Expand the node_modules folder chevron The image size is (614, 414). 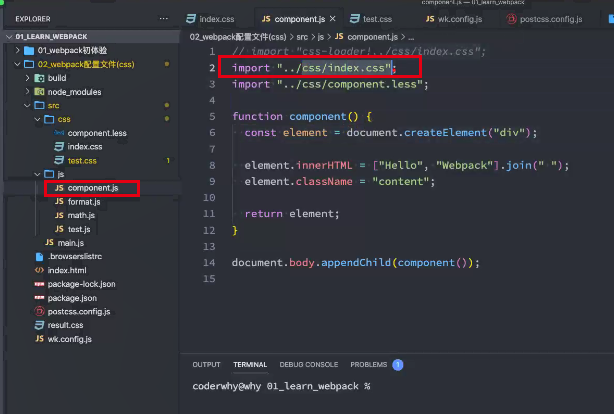click(27, 91)
